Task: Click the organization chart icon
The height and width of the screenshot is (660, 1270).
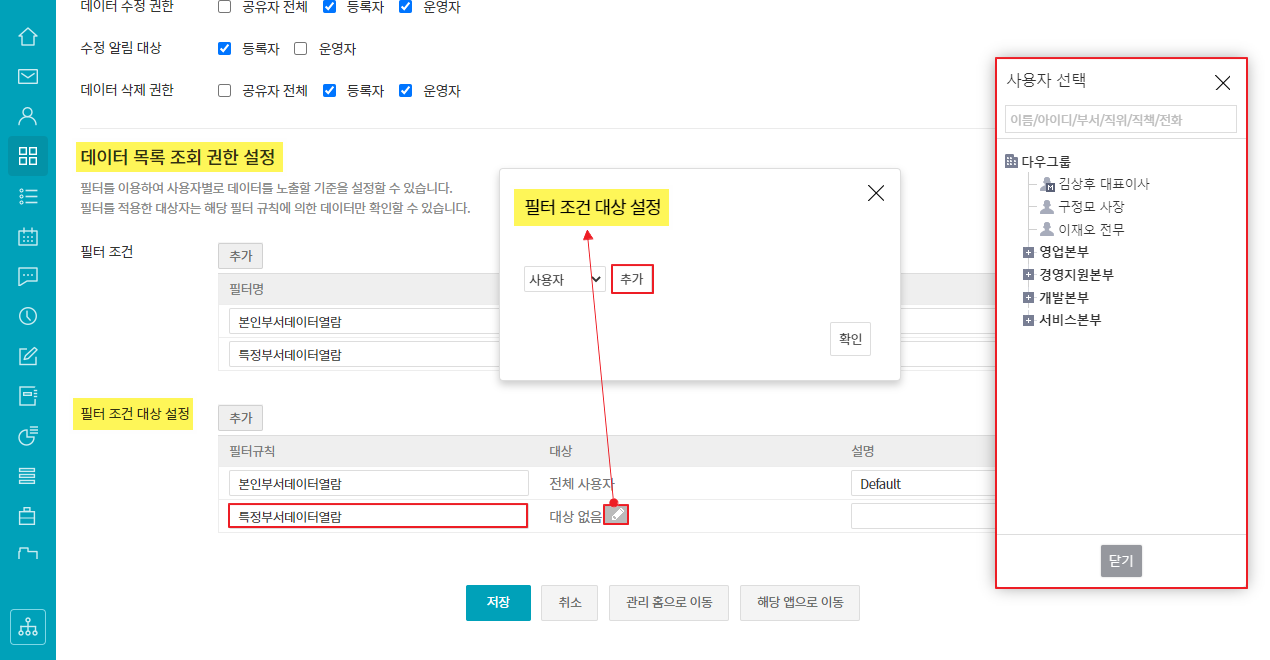Action: tap(28, 627)
